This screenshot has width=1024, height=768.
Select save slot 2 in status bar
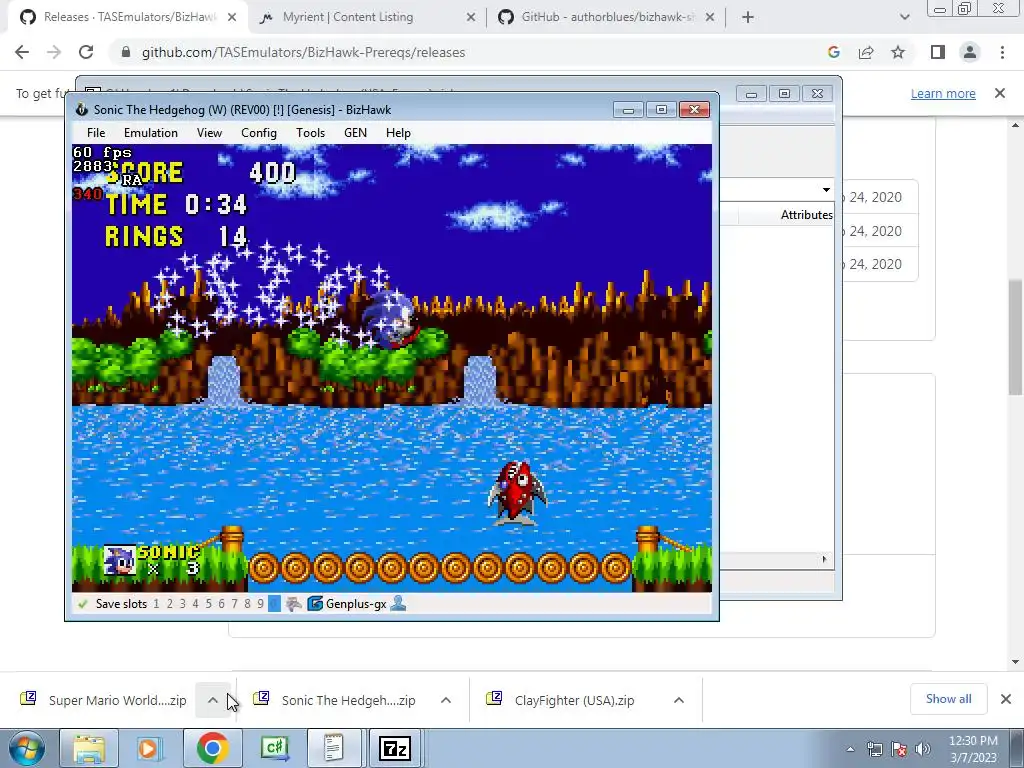[x=170, y=604]
